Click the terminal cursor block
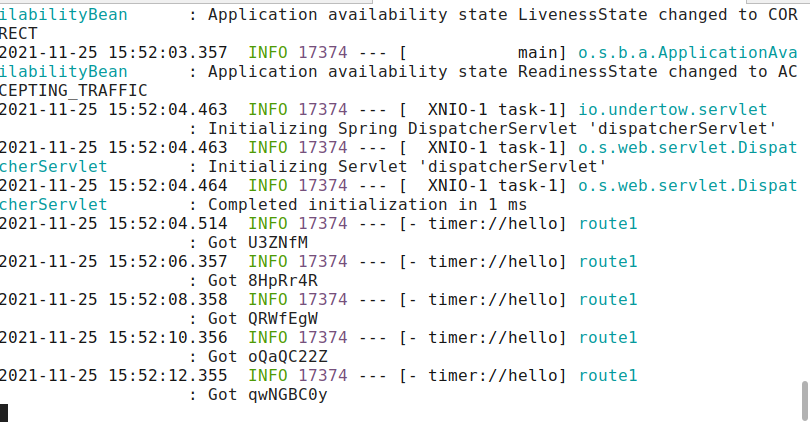Image resolution: width=810 pixels, height=422 pixels. (x=4, y=413)
